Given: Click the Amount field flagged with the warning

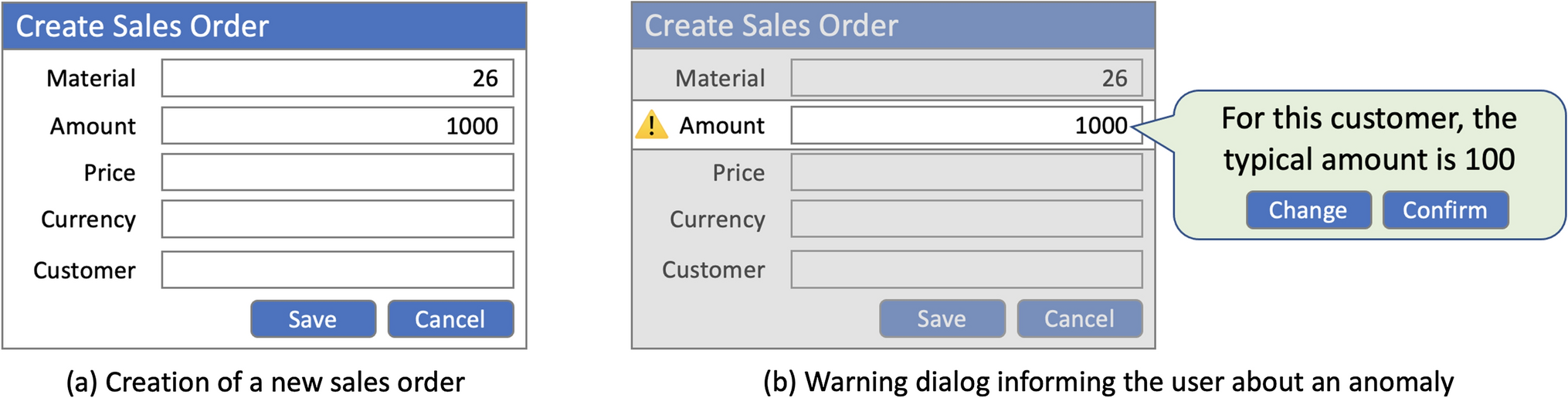Looking at the screenshot, I should point(966,125).
